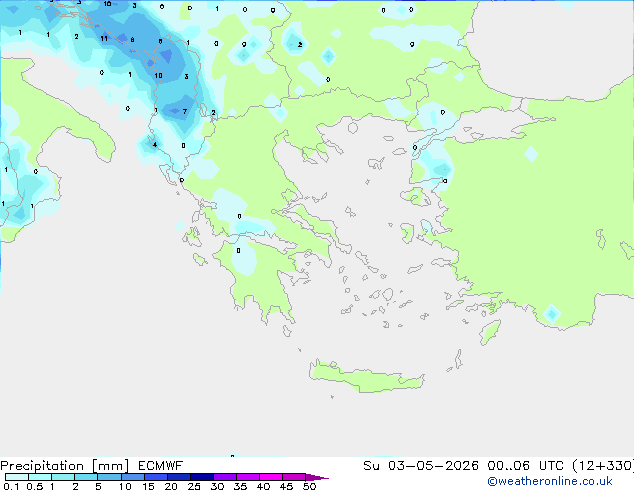Click the 30 mm purple legend swatch

coord(224,477)
